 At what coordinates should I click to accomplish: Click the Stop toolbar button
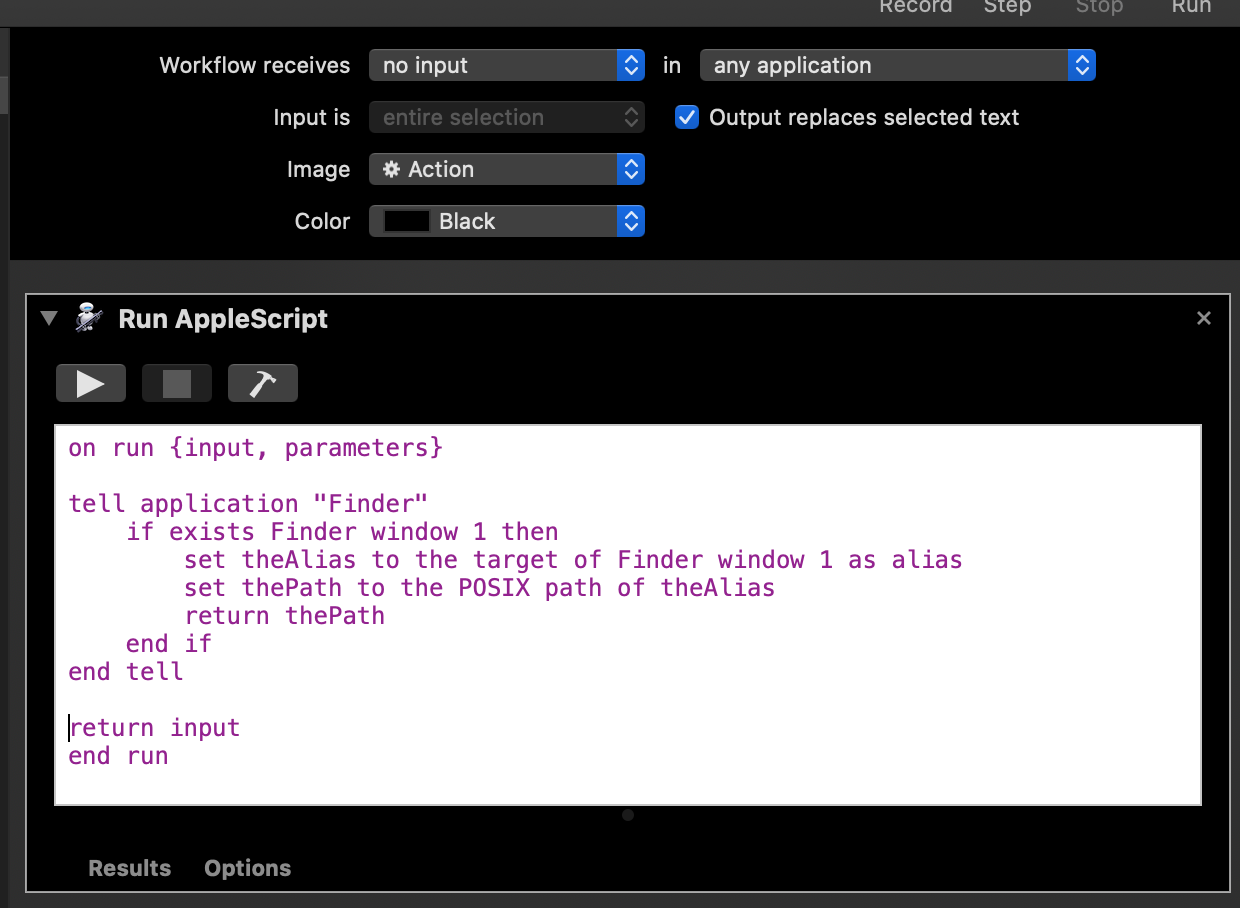1099,7
